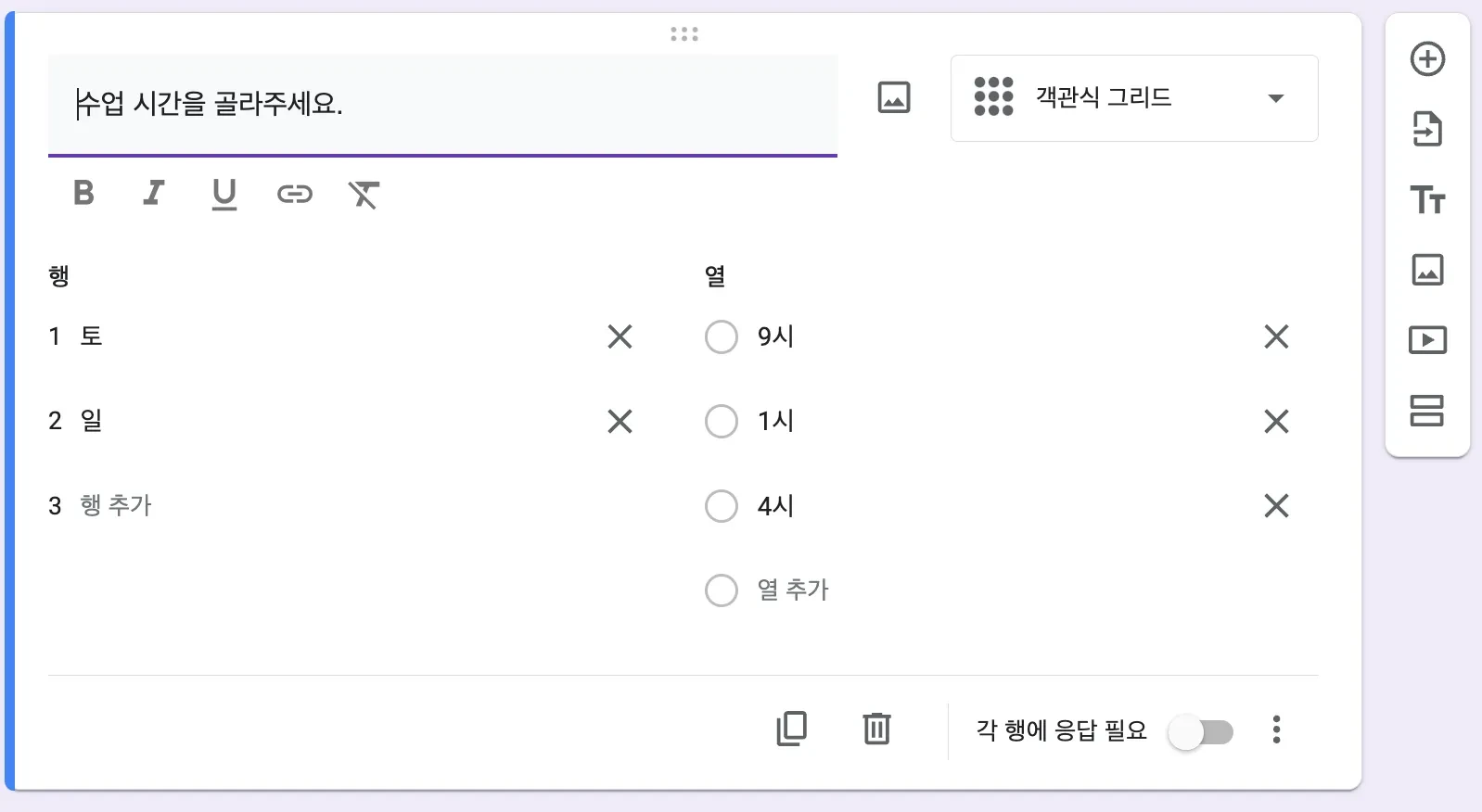This screenshot has height=812, width=1482.
Task: Add a new question from sidebar
Action: click(1427, 59)
